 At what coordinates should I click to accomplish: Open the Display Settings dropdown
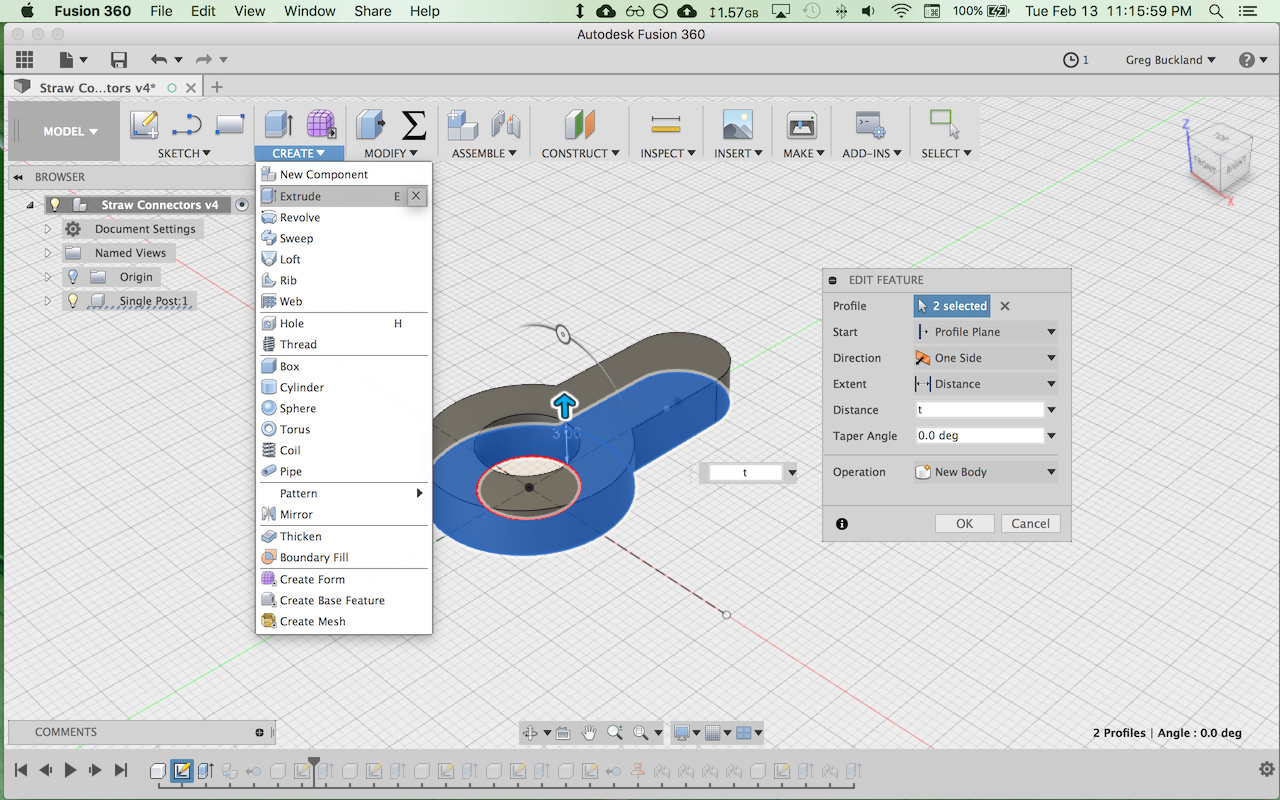click(x=687, y=733)
